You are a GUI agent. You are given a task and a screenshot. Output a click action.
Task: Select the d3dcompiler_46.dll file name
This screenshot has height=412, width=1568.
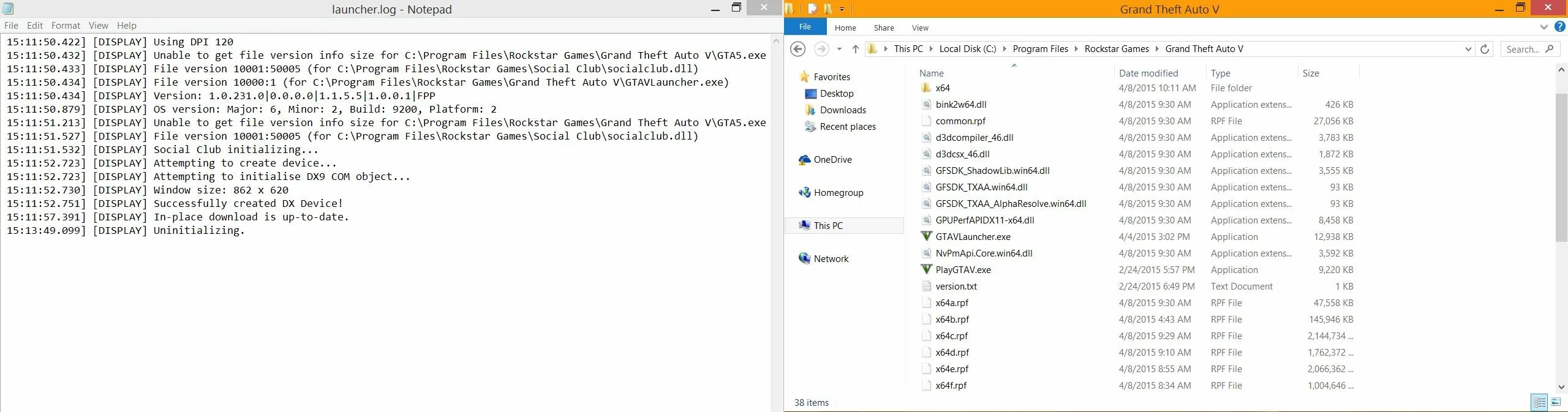974,138
